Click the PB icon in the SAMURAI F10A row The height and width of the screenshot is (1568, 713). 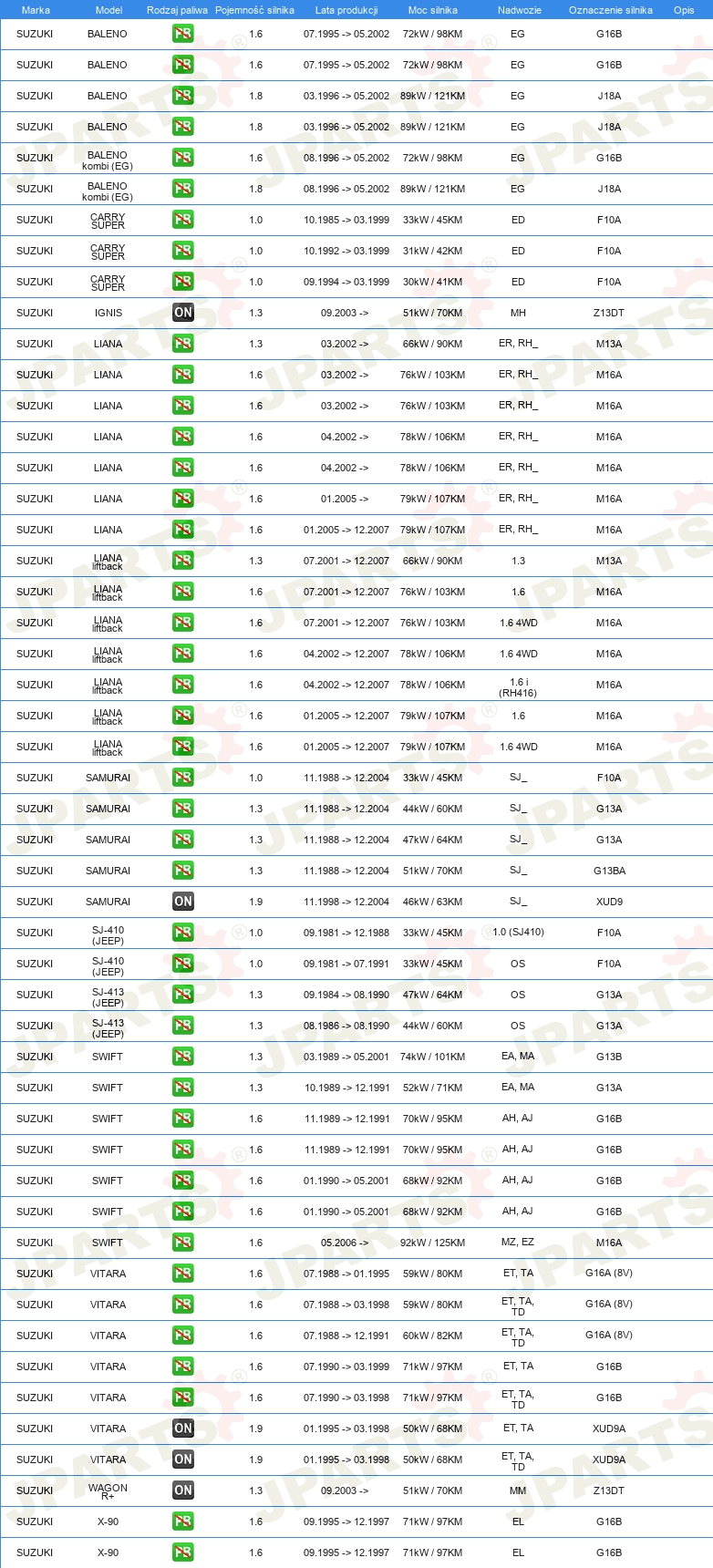point(183,778)
